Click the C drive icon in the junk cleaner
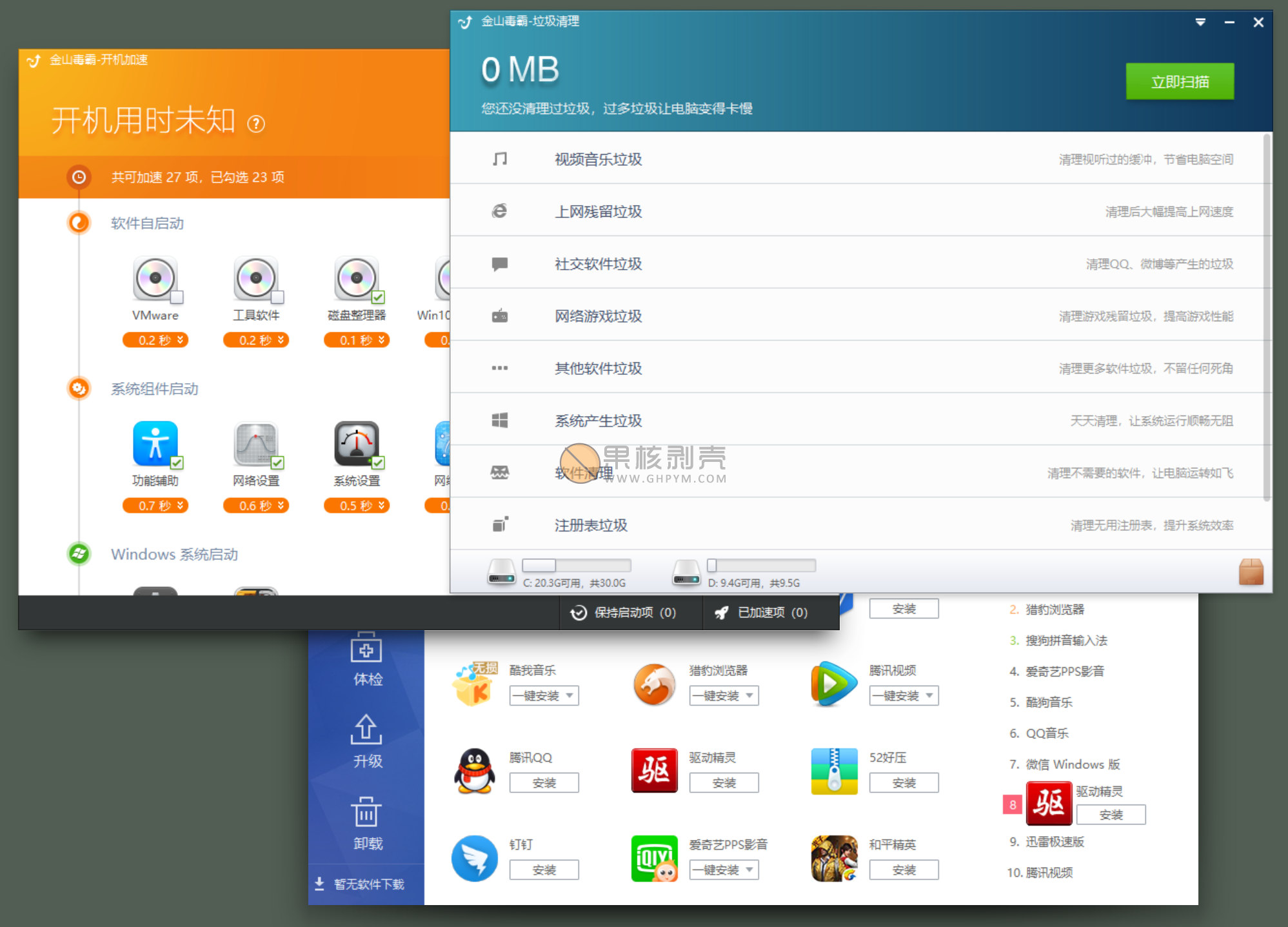Viewport: 1288px width, 927px height. tap(502, 572)
